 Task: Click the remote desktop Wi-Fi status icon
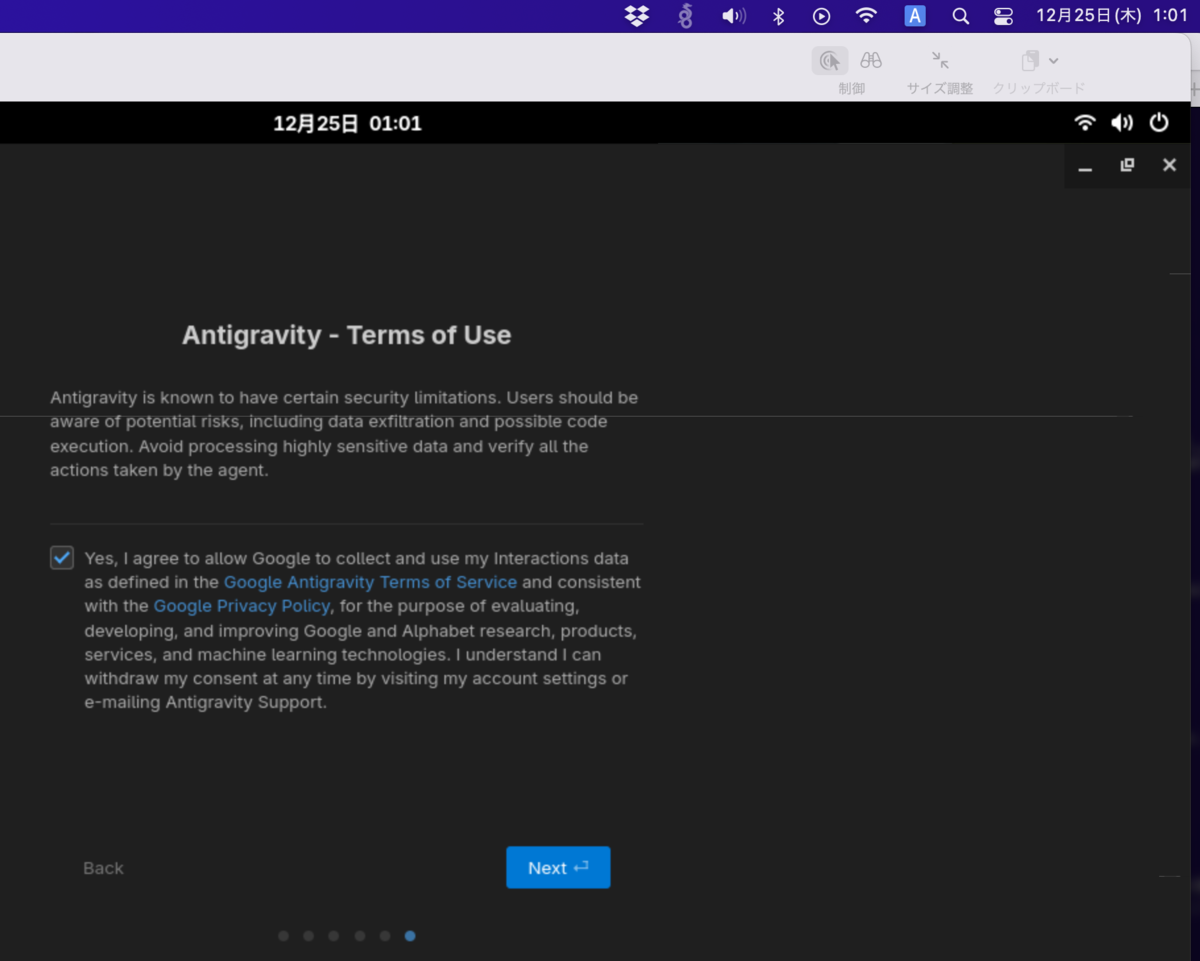pos(1085,123)
